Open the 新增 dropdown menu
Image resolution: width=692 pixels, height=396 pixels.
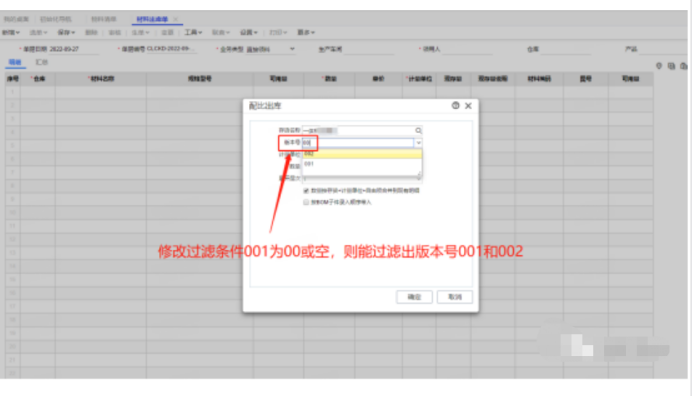(x=11, y=32)
